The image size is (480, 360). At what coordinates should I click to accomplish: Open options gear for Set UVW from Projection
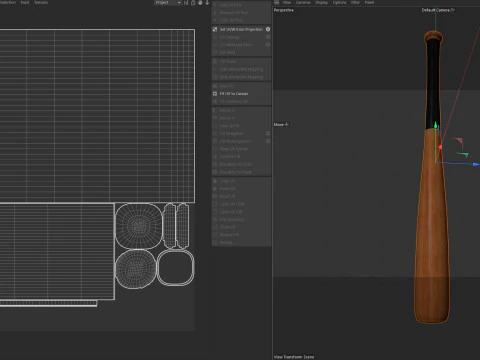pos(268,29)
